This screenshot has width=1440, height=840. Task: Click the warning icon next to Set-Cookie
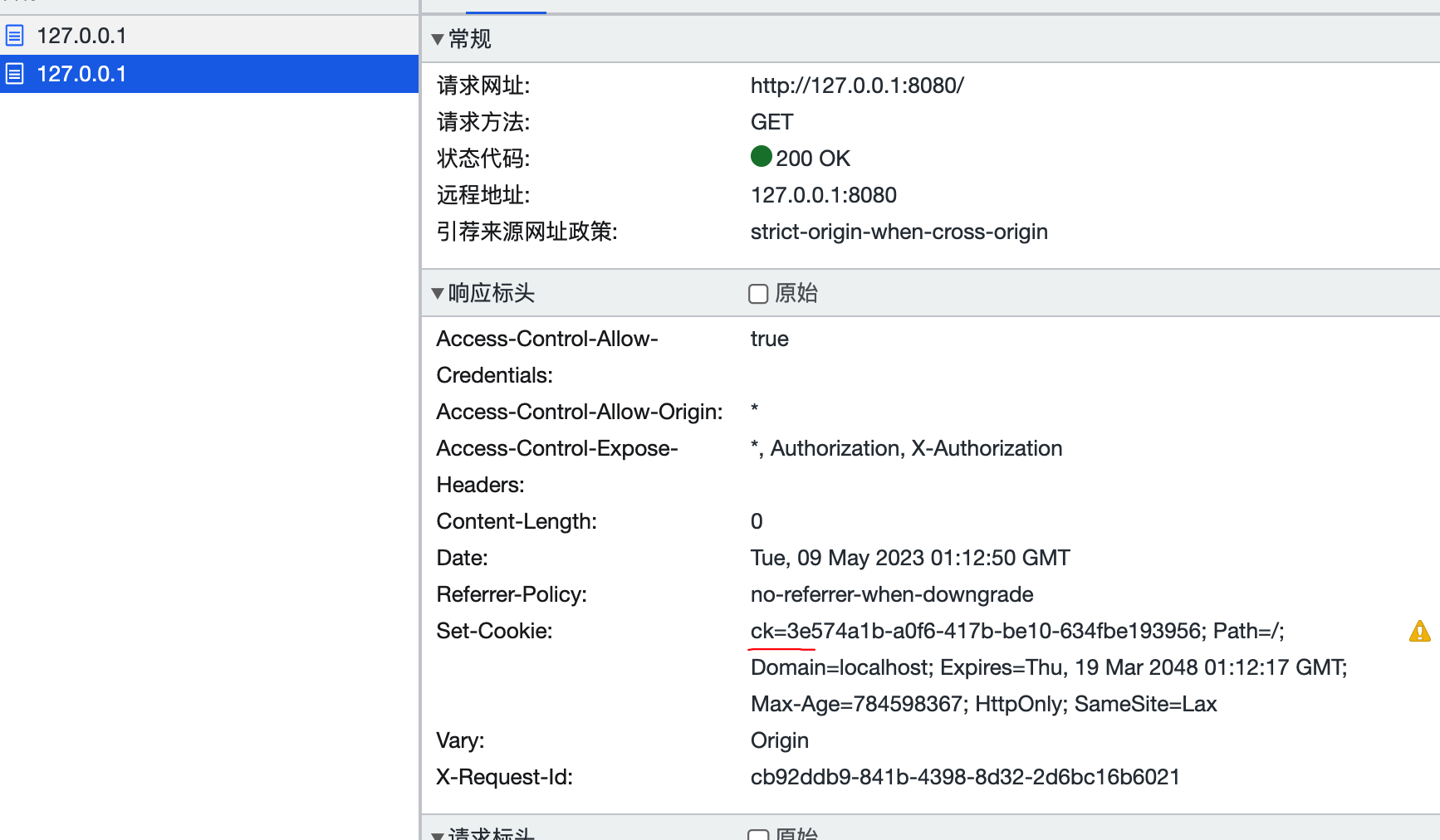pos(1419,631)
